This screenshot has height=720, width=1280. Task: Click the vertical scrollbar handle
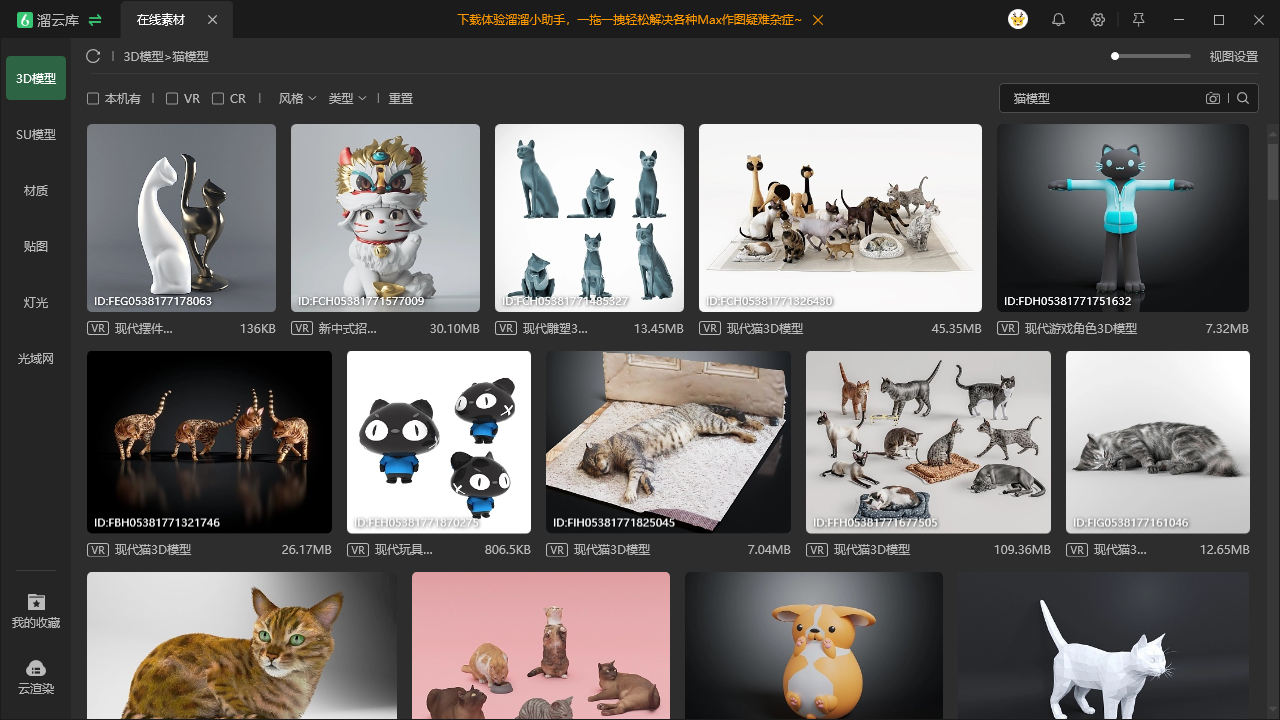(1273, 170)
